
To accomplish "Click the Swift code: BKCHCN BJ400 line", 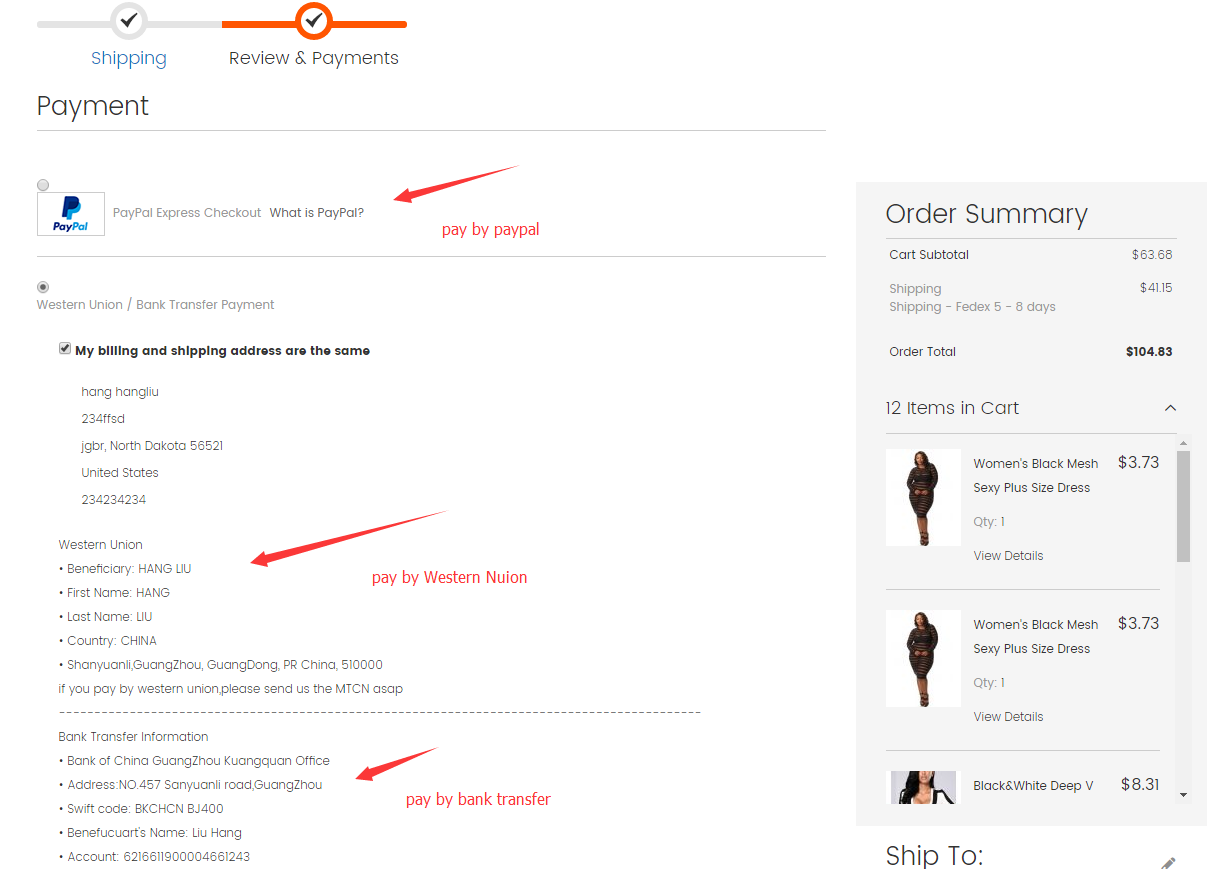I will (141, 809).
